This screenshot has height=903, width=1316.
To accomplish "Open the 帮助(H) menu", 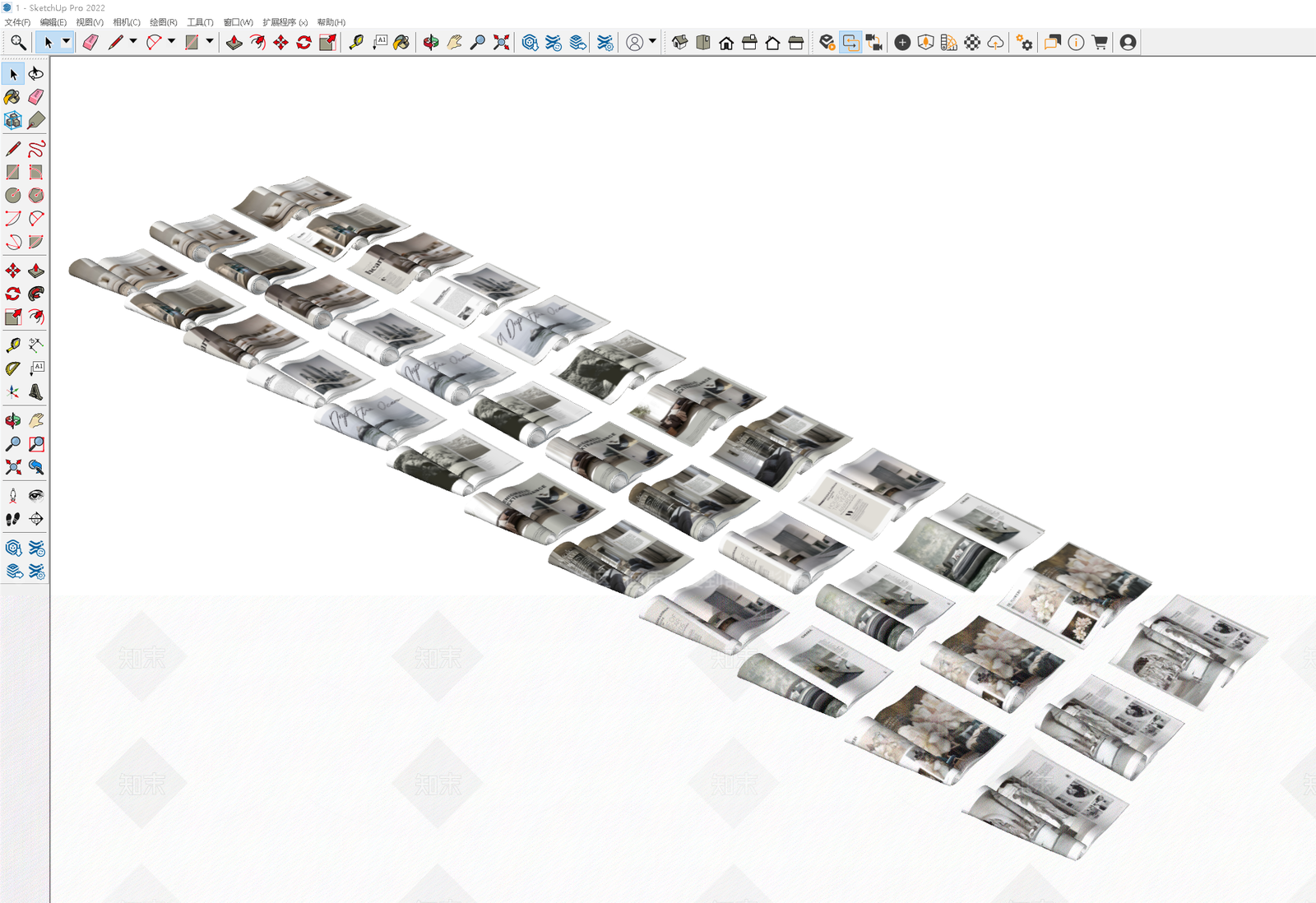I will [x=331, y=22].
